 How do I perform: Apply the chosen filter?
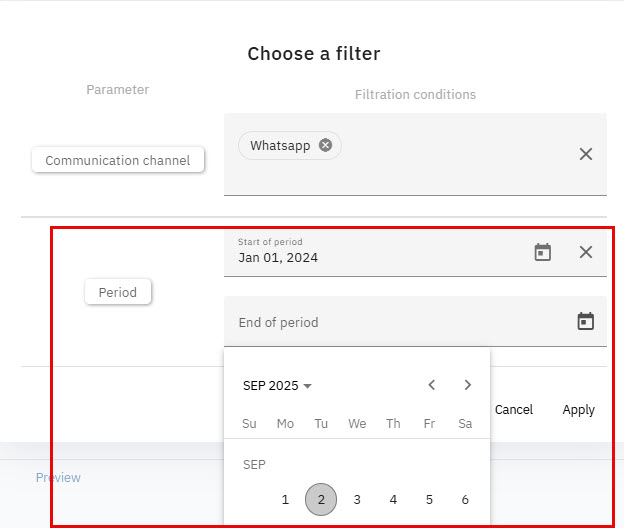pyautogui.click(x=578, y=410)
